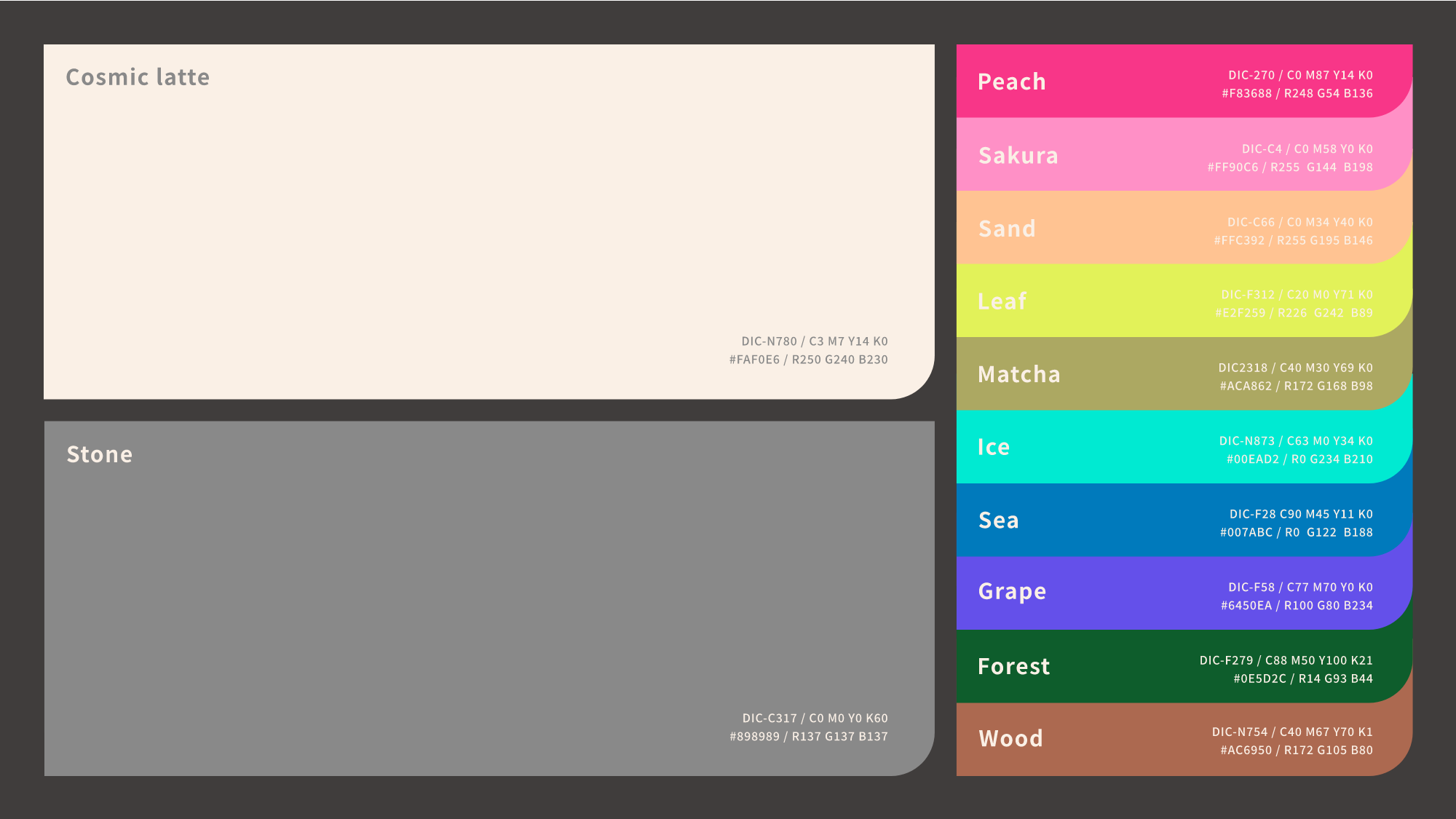Viewport: 1456px width, 819px height.
Task: Click the #FAF0E6 hex code text
Action: pyautogui.click(x=754, y=360)
